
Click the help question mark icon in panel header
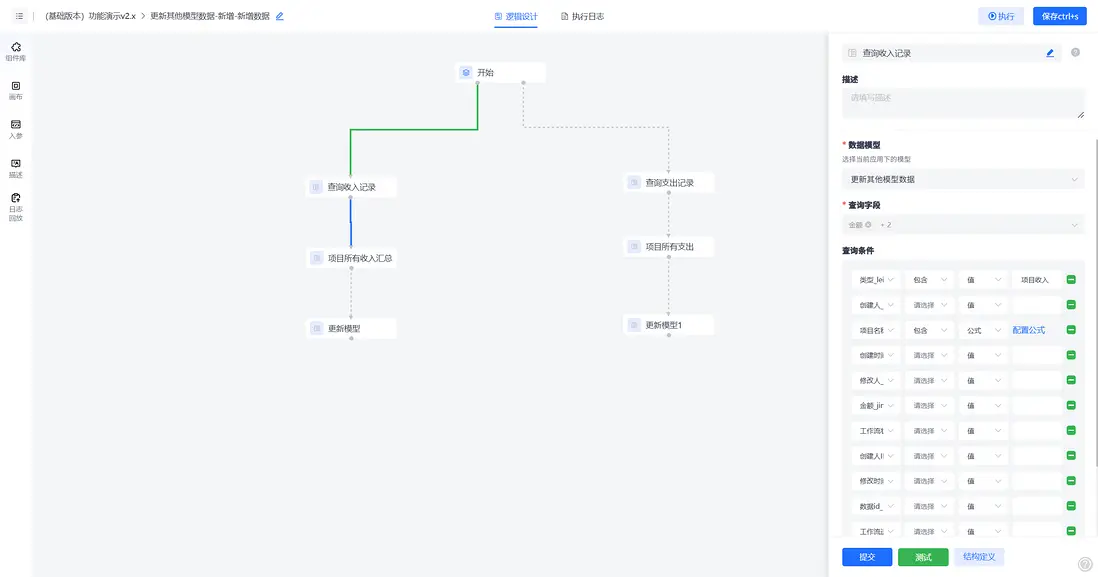[1075, 53]
